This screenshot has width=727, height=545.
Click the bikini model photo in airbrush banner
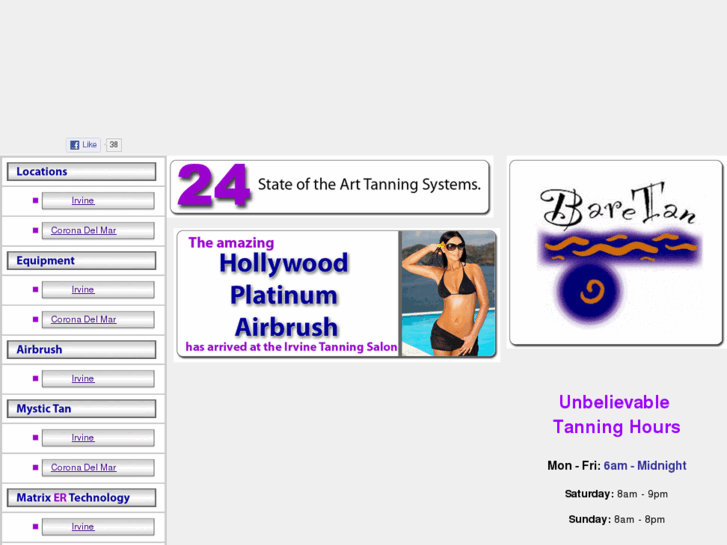[x=448, y=294]
